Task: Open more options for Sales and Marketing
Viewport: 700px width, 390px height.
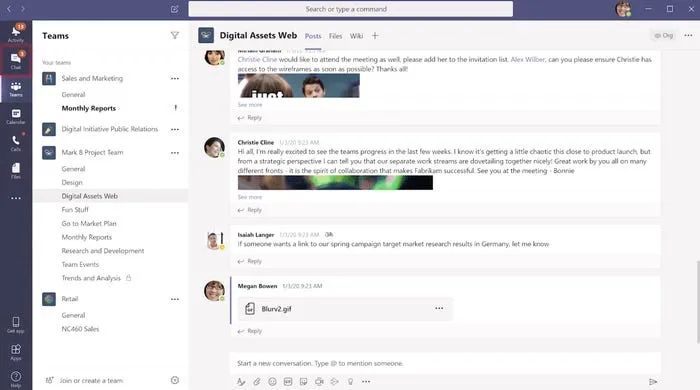Action: tap(175, 79)
